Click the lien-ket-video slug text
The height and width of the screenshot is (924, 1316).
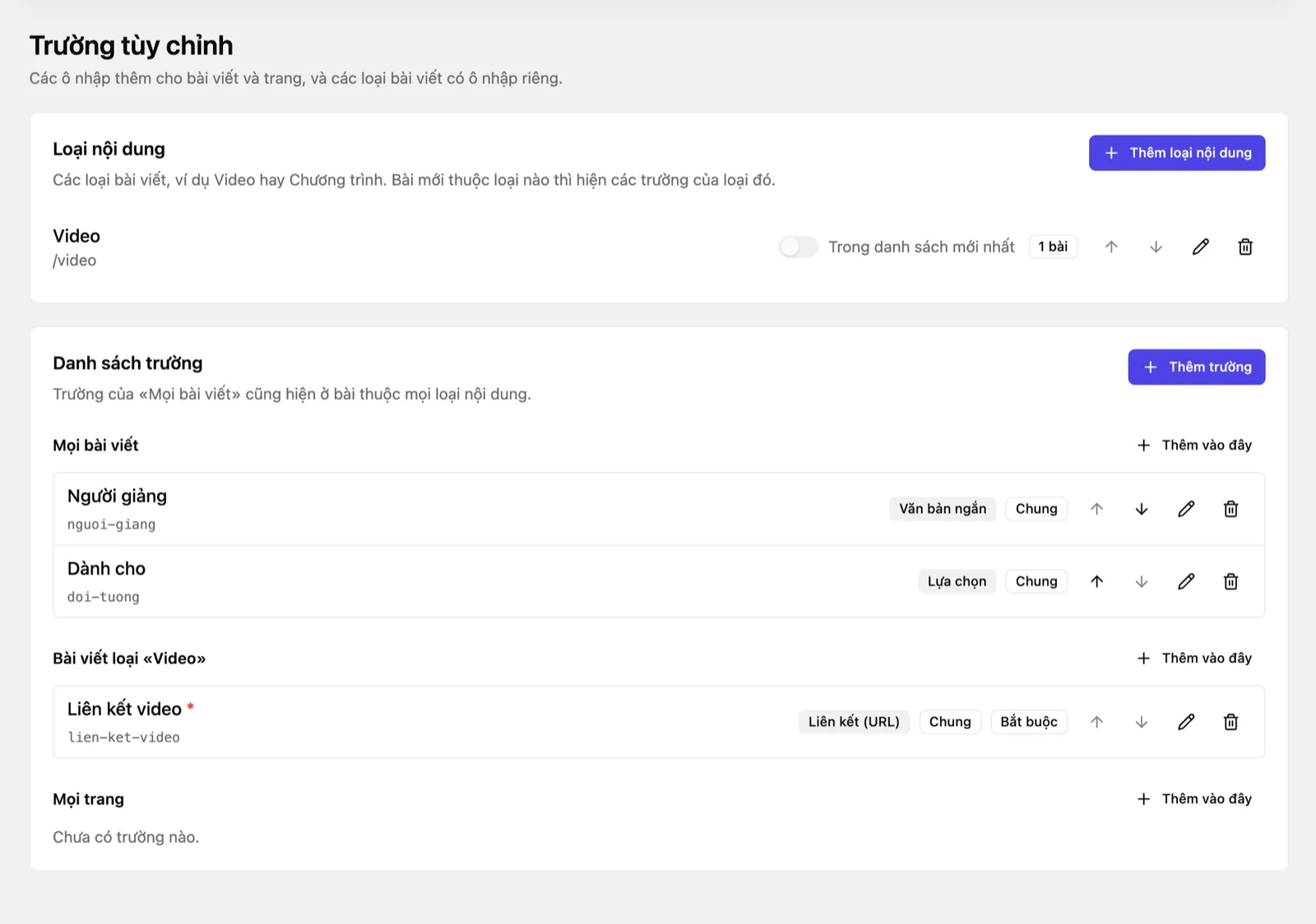tap(123, 737)
